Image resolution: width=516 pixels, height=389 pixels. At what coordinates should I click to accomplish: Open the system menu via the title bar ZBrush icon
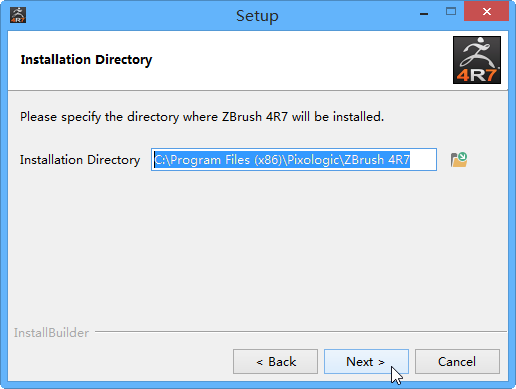(x=18, y=15)
